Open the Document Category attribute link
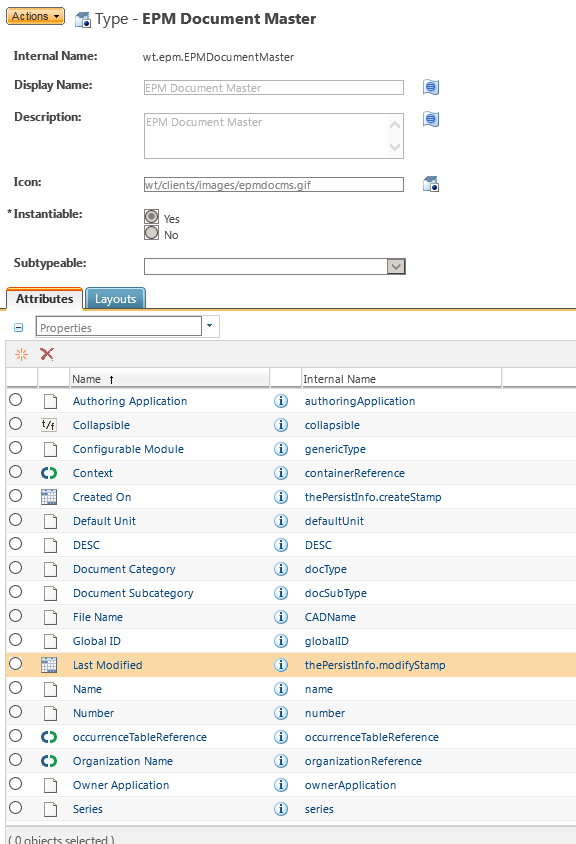This screenshot has width=576, height=844. tap(124, 569)
